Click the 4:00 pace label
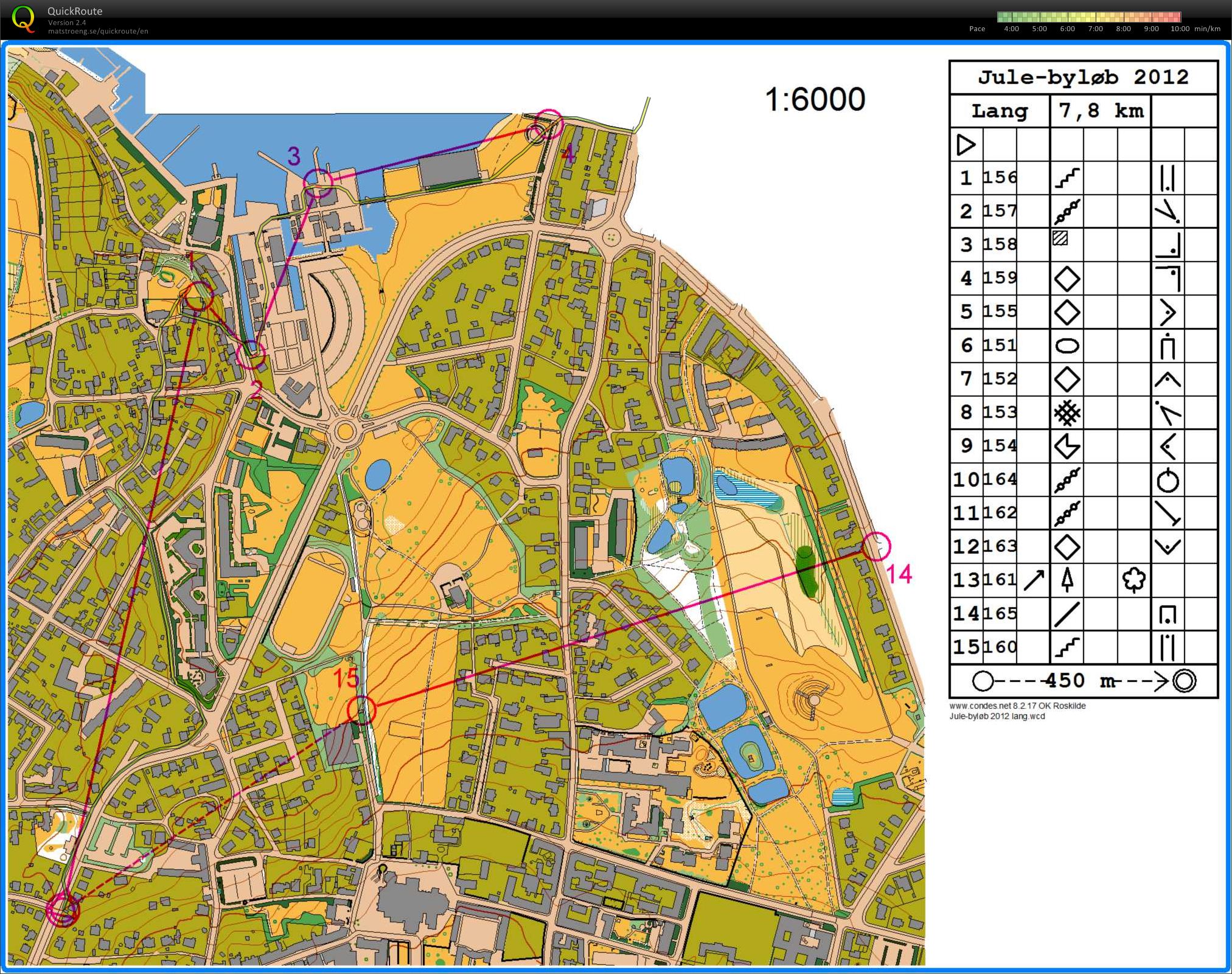The width and height of the screenshot is (1232, 974). (1011, 29)
